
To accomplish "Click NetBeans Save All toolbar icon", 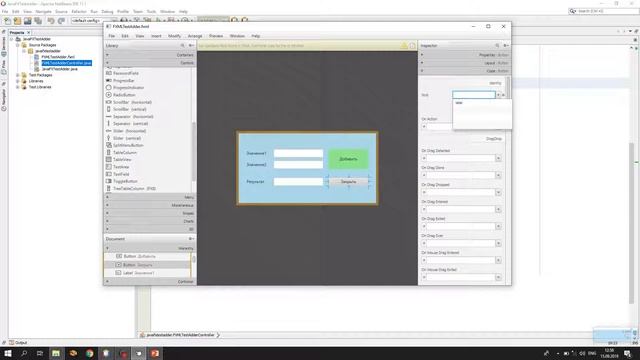I will tap(38, 20).
